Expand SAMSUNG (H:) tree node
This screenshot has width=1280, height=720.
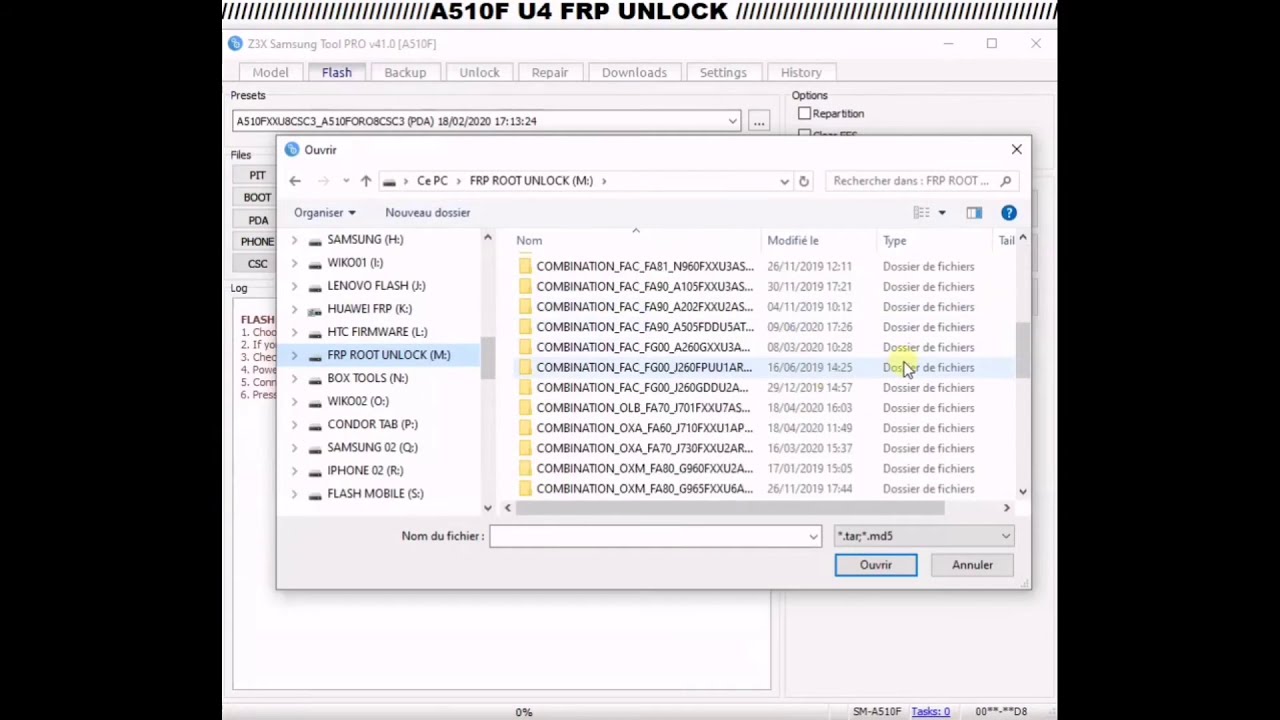(x=294, y=240)
